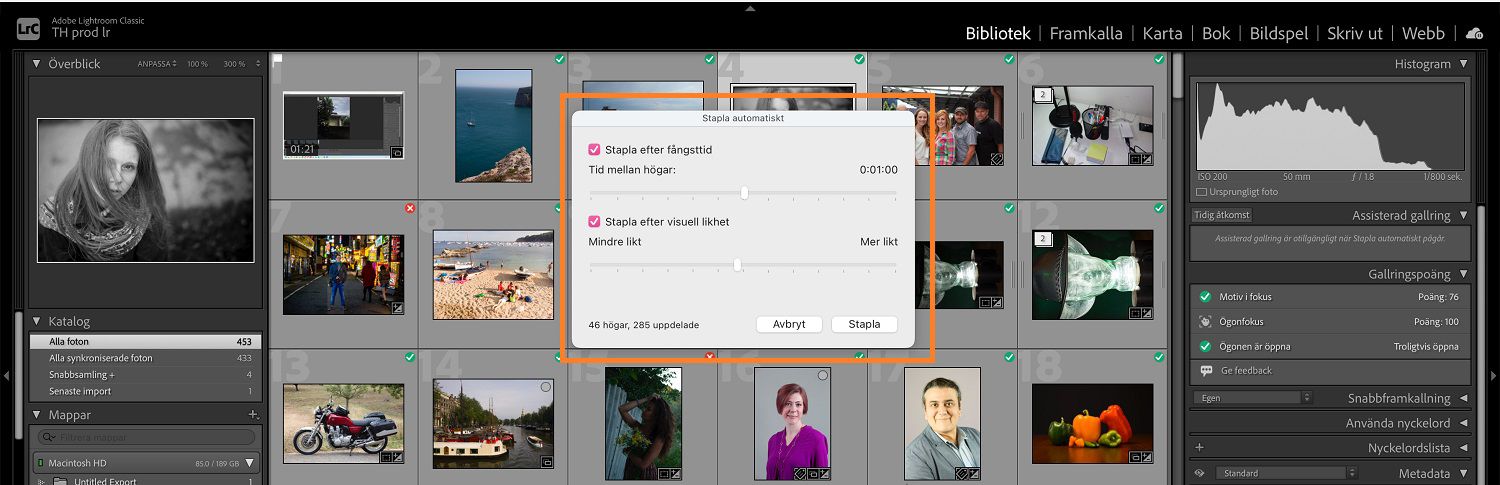Switch to the Bildspel module
Screen dimensions: 1500x485
tap(1279, 33)
